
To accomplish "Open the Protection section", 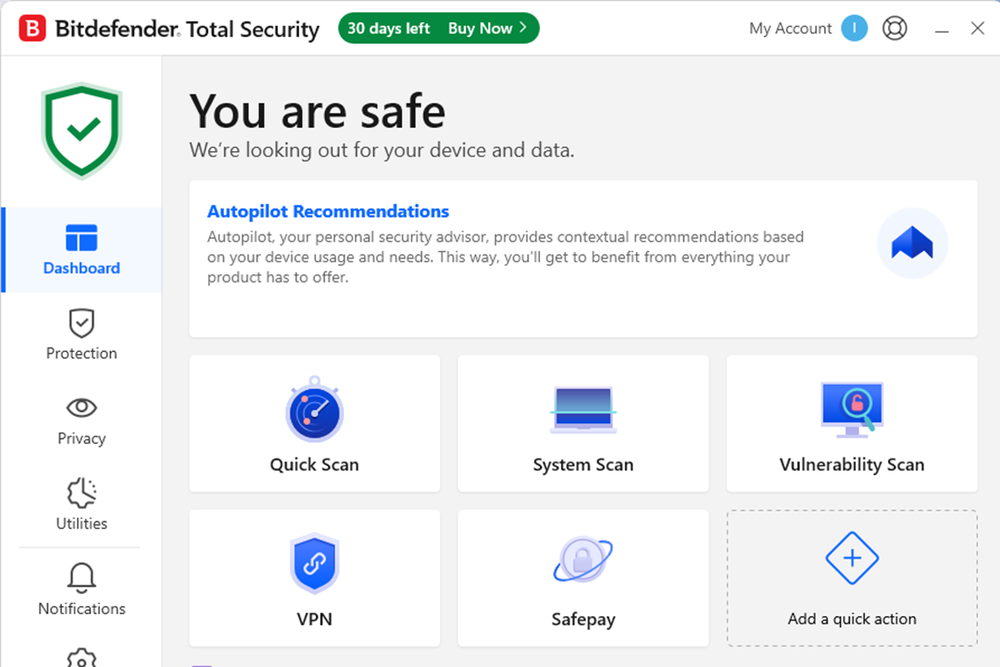I will point(81,335).
